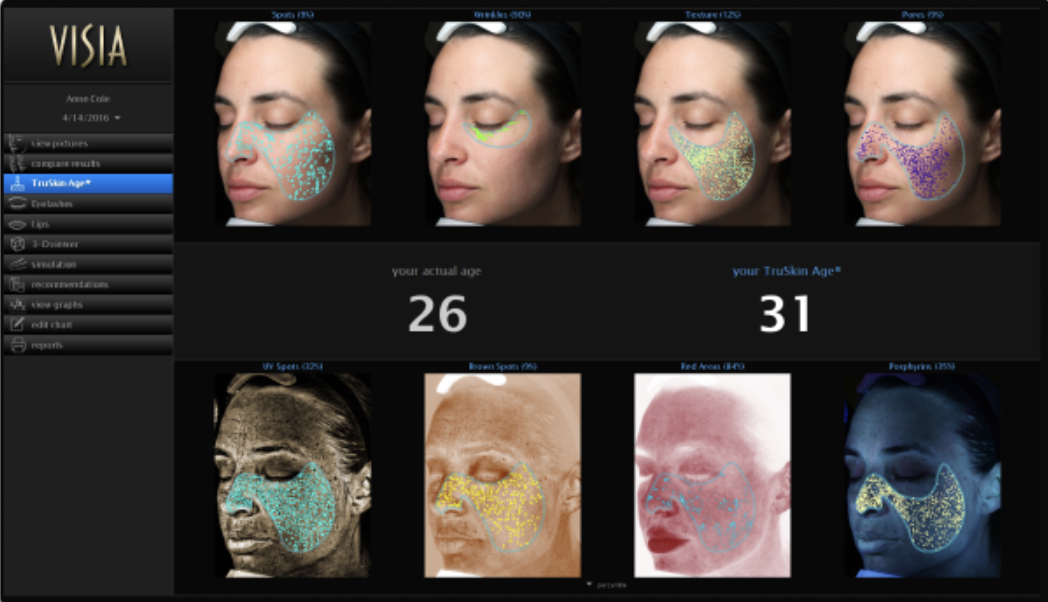The width and height of the screenshot is (1048, 602).
Task: Open the 4/14/2016 session date dropdown
Action: 91,118
